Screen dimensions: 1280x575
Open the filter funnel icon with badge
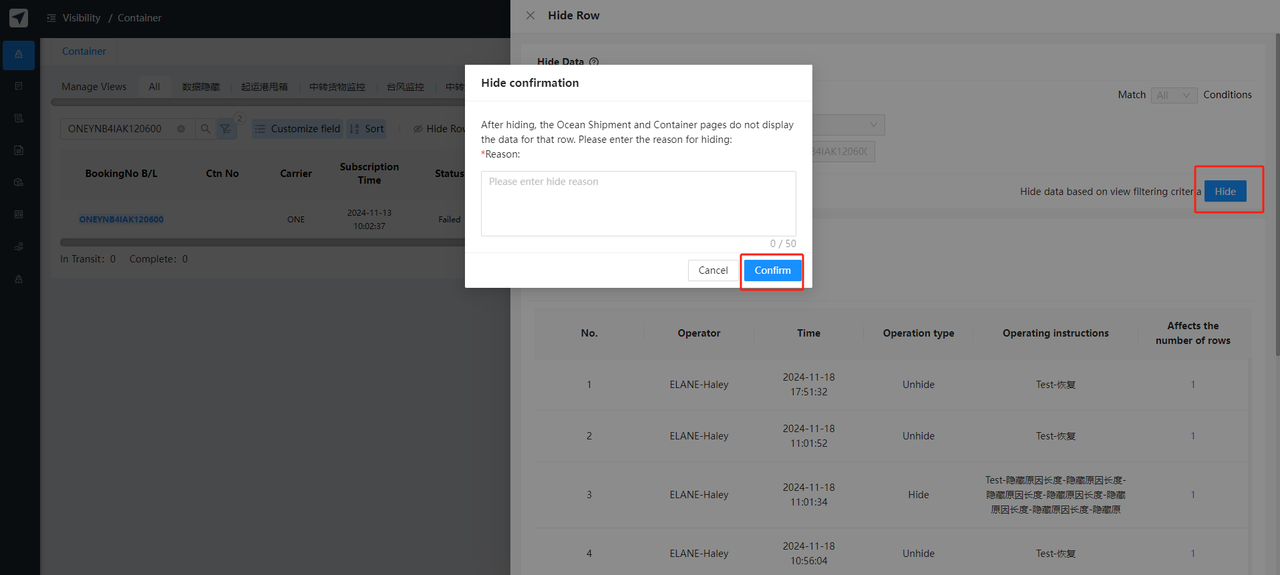click(227, 129)
